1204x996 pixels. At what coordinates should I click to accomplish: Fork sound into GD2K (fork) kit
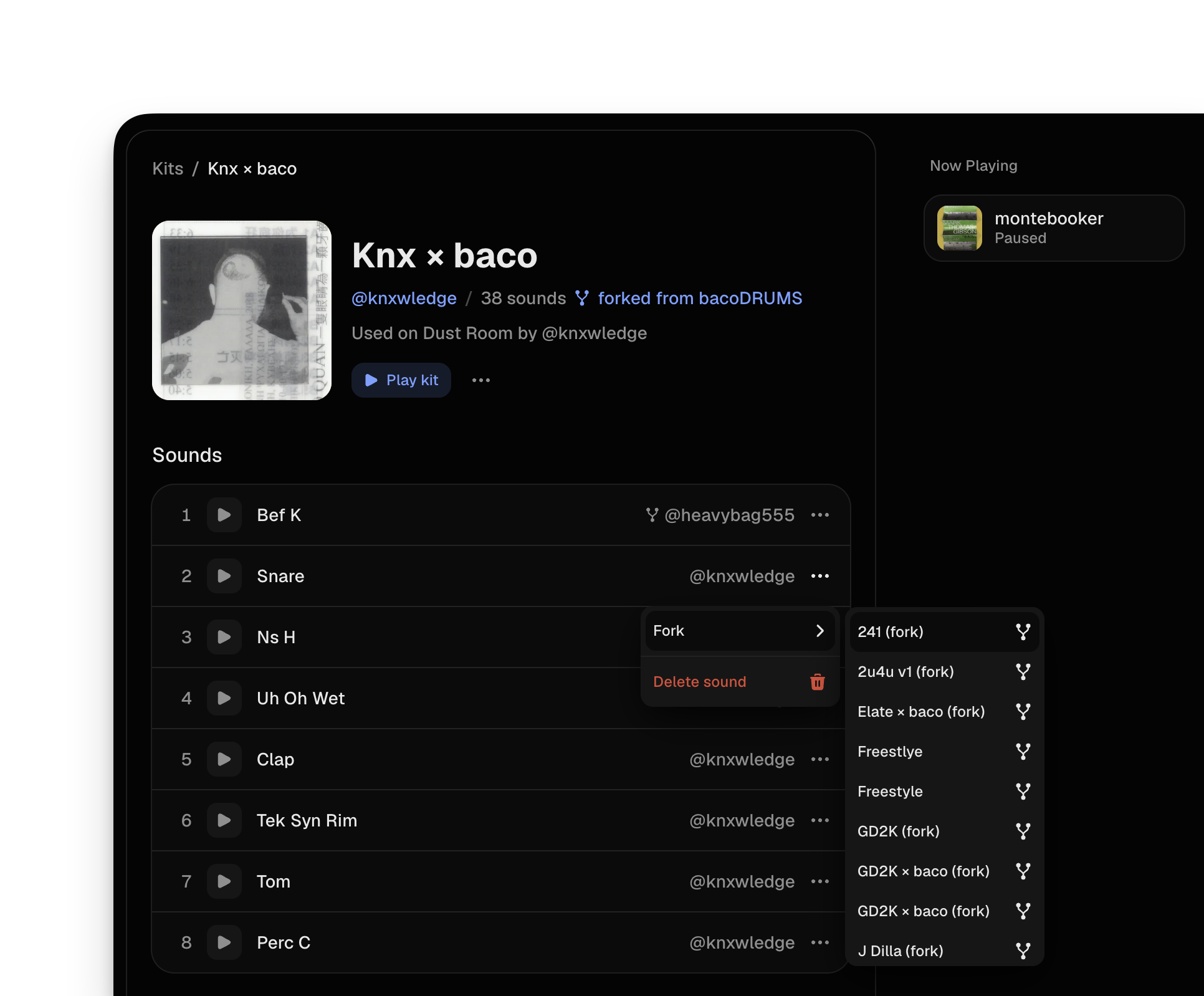click(x=944, y=831)
